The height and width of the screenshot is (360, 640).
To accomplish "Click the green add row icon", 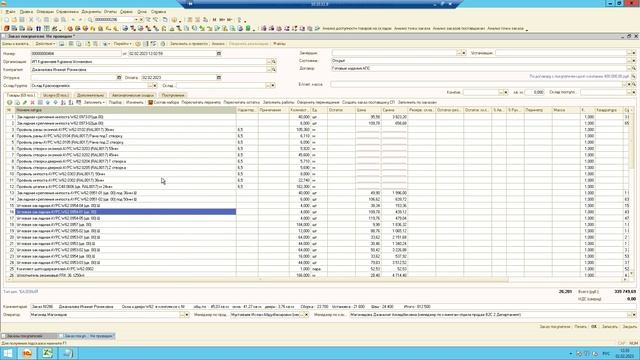I will click(x=10, y=102).
